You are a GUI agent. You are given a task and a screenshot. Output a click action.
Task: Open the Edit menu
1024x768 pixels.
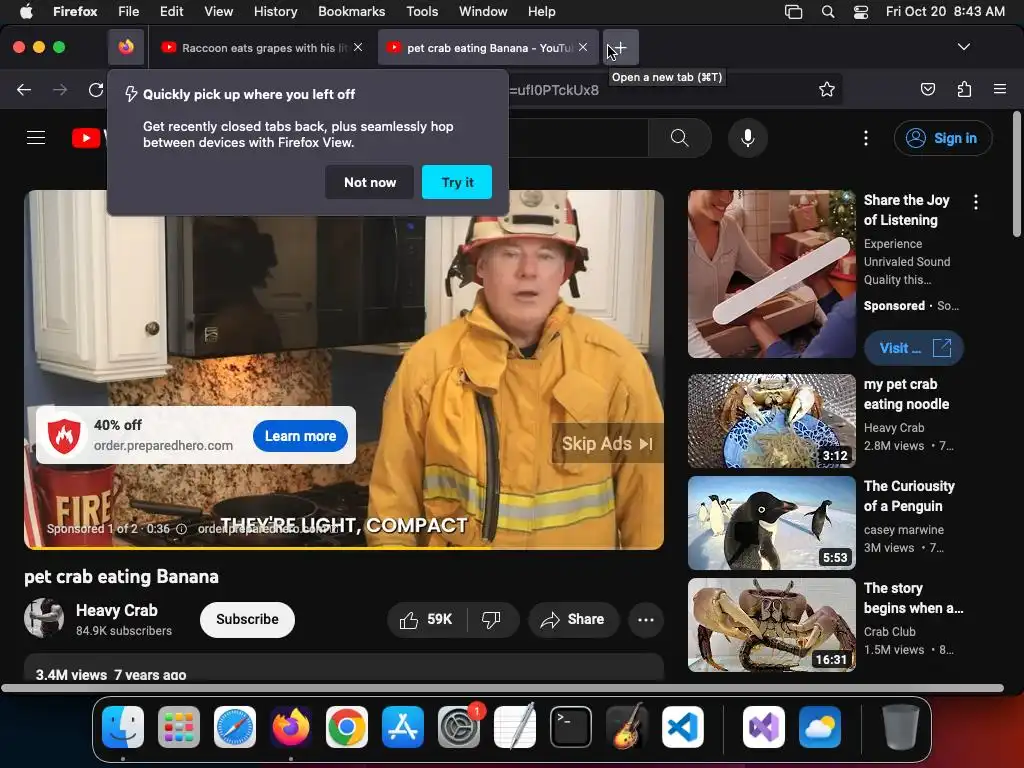171,11
